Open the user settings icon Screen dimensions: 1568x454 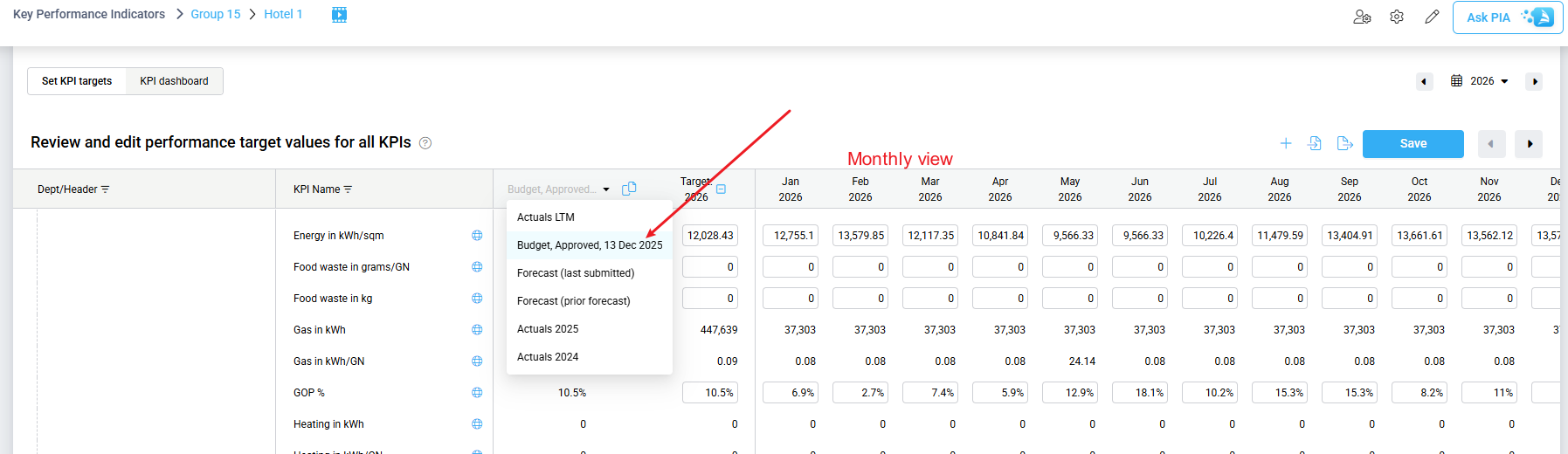1362,17
